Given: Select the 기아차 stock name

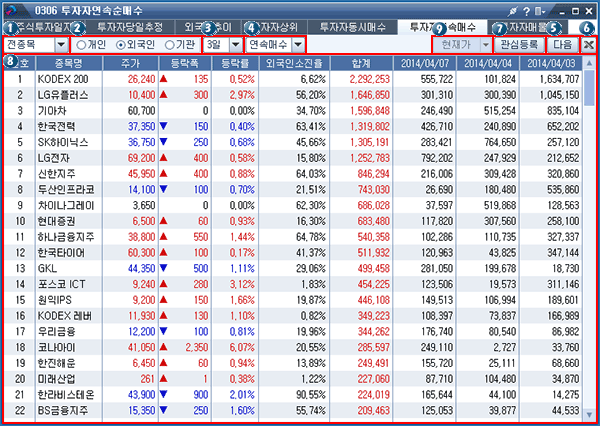Looking at the screenshot, I should (52, 111).
